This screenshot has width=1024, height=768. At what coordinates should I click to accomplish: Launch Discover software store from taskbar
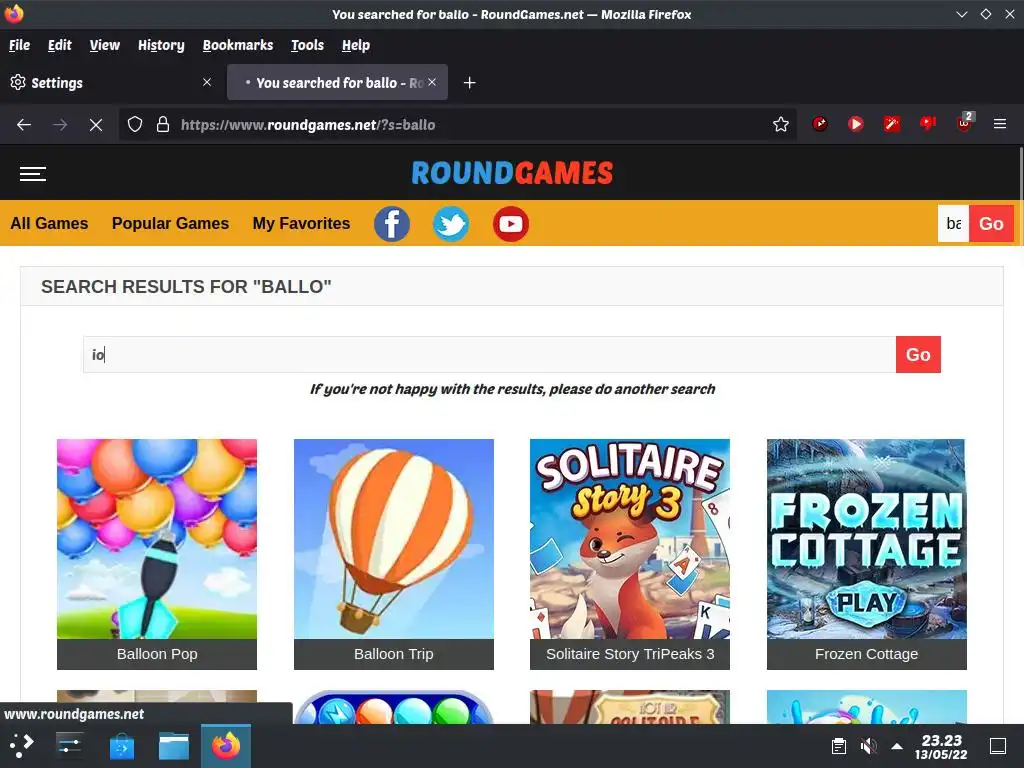[x=121, y=745]
